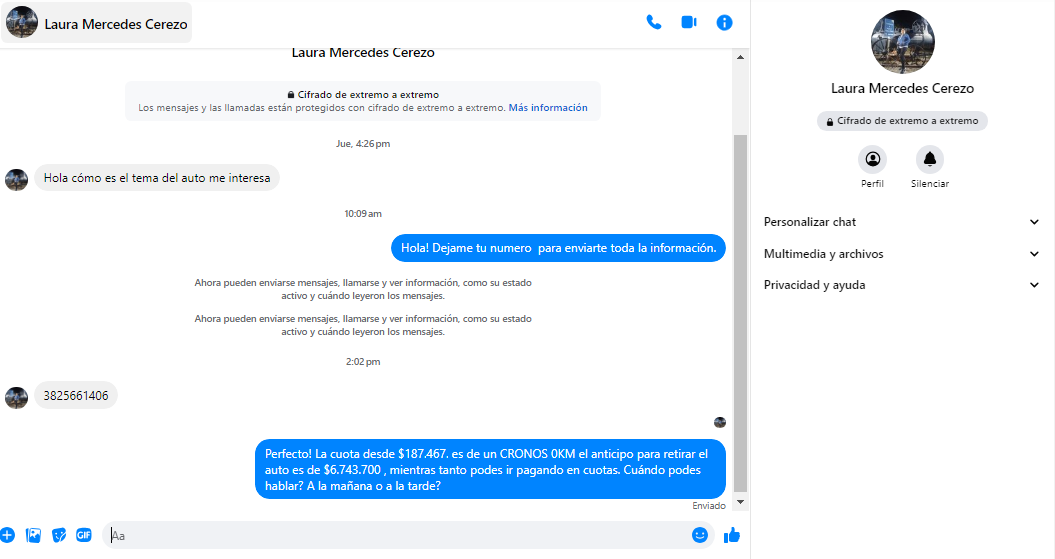Open the Más información link

coord(548,108)
